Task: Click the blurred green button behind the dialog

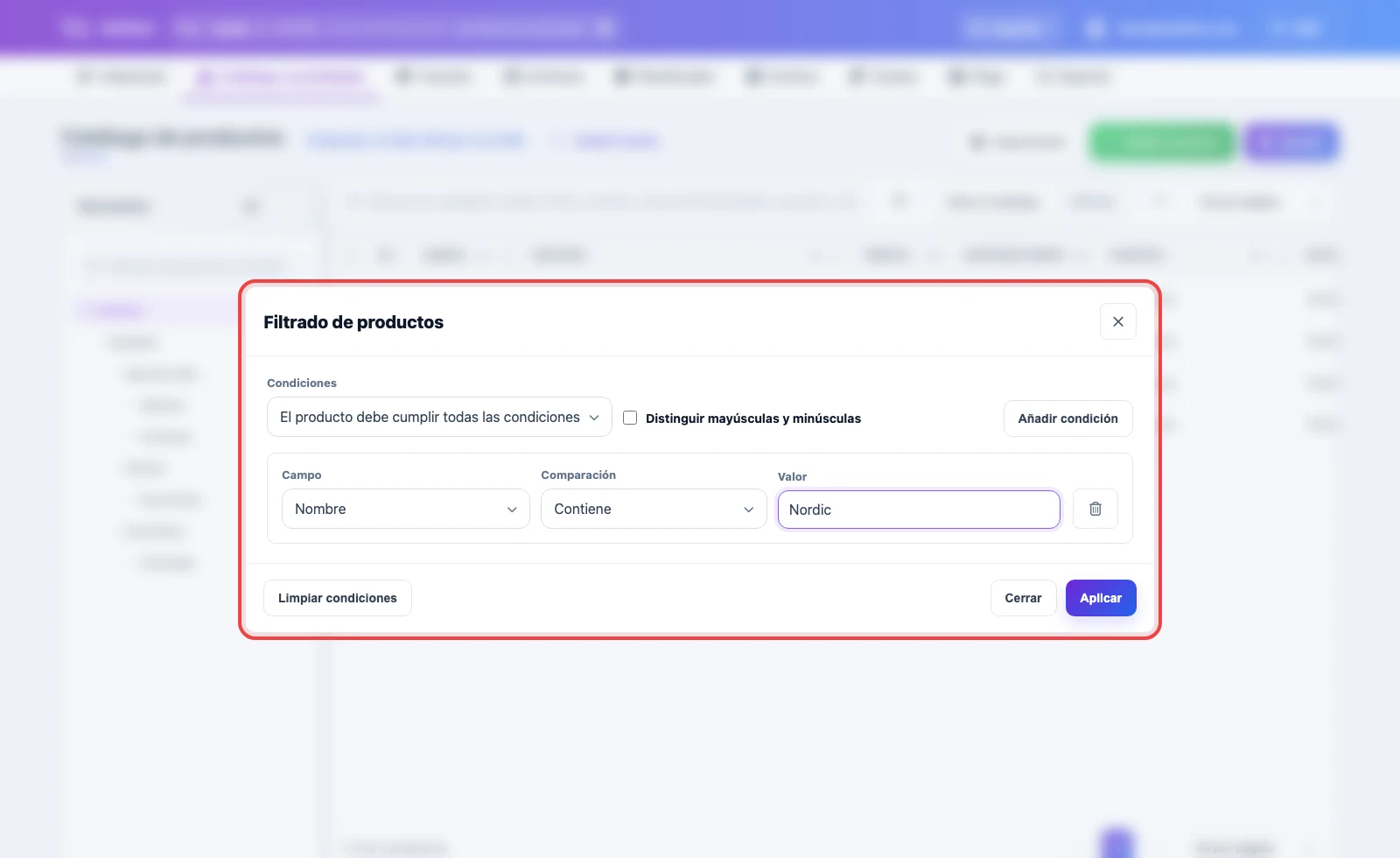Action: (1163, 142)
